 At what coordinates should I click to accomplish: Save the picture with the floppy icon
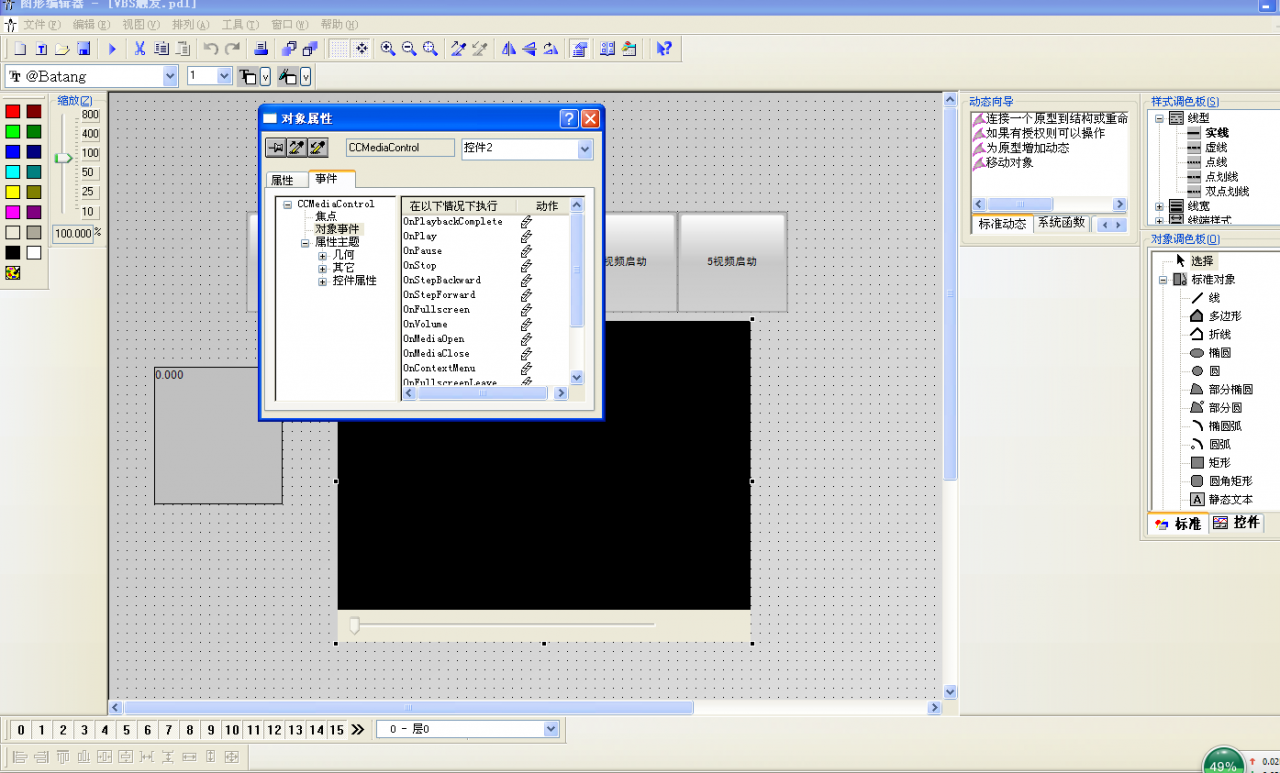84,48
